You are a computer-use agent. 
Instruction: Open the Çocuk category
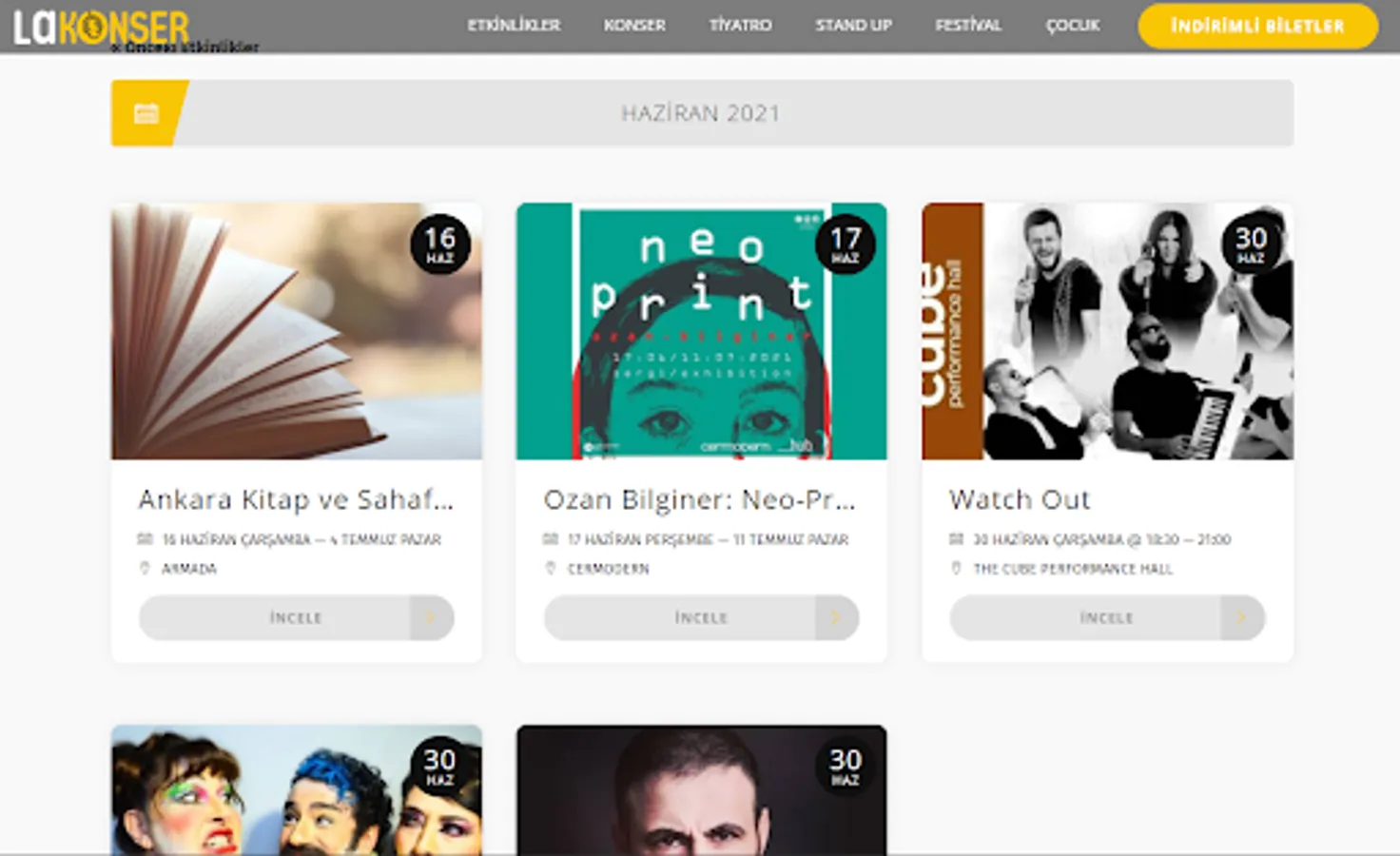[1073, 25]
